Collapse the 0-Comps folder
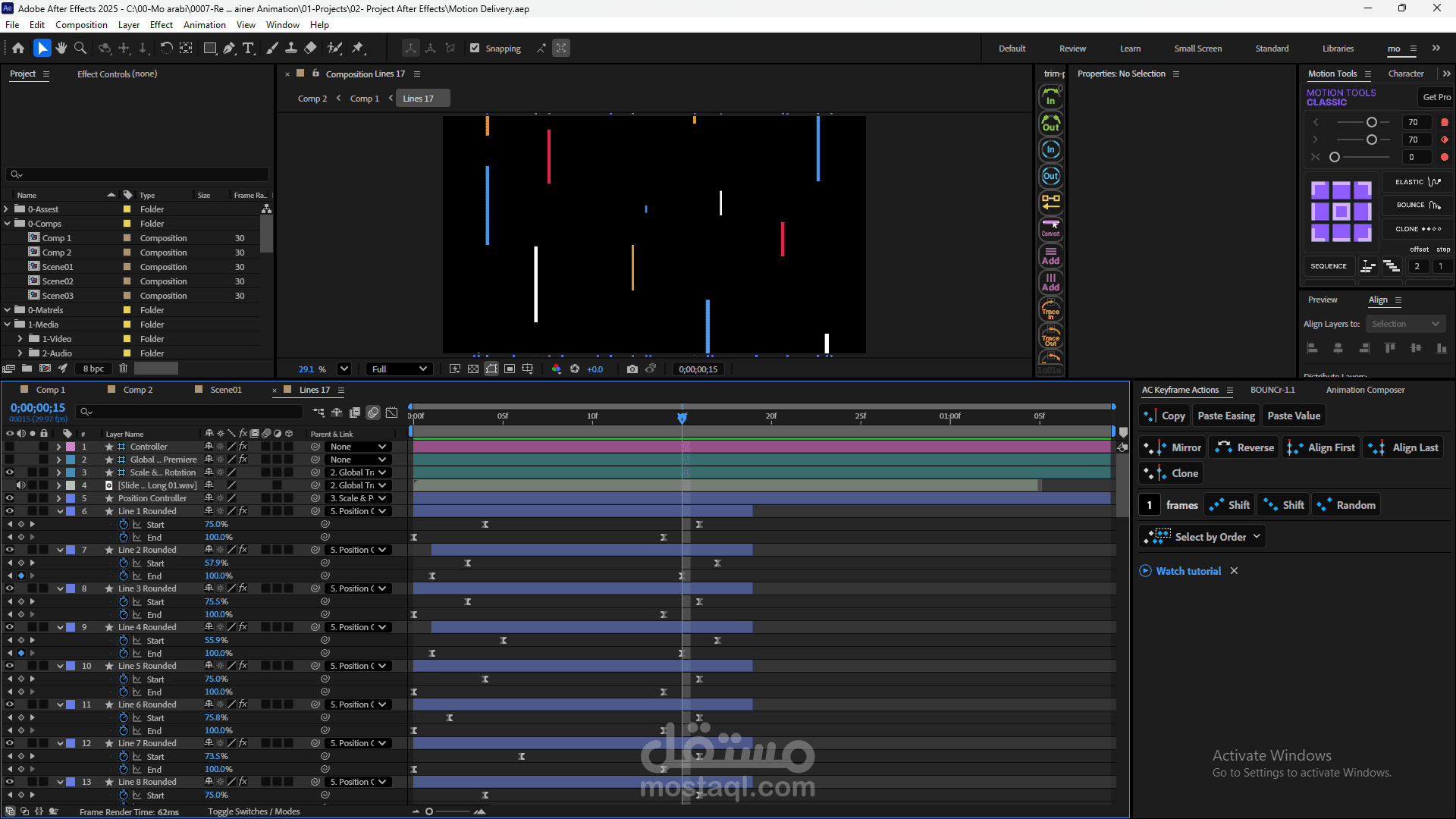The image size is (1456, 819). 7,224
